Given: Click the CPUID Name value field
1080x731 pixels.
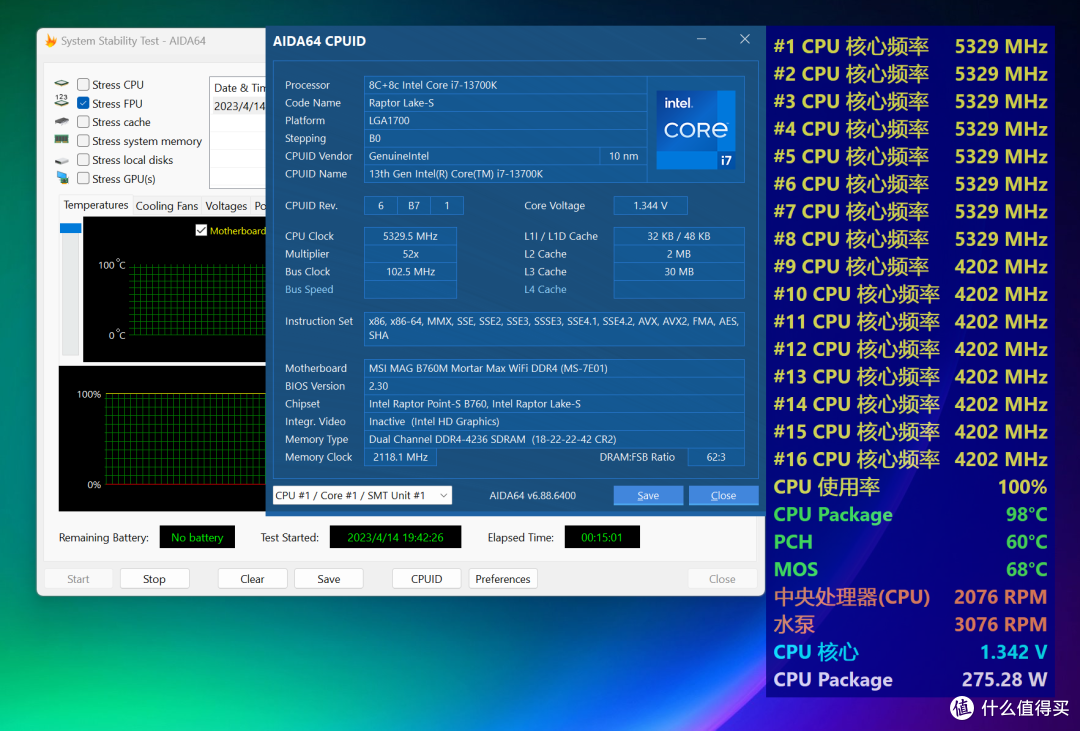Looking at the screenshot, I should tap(505, 174).
